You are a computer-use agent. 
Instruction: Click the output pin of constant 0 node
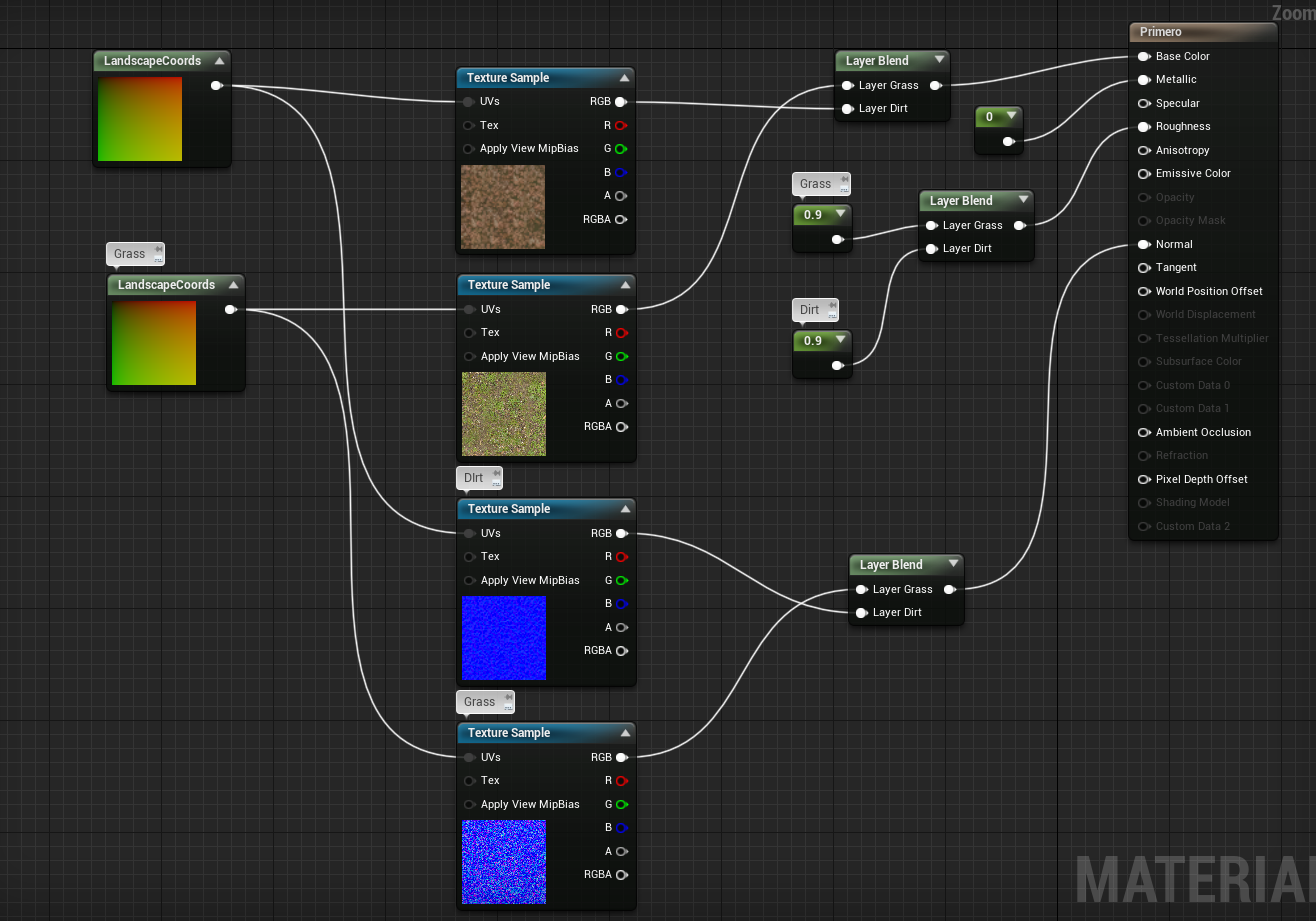coord(1009,141)
